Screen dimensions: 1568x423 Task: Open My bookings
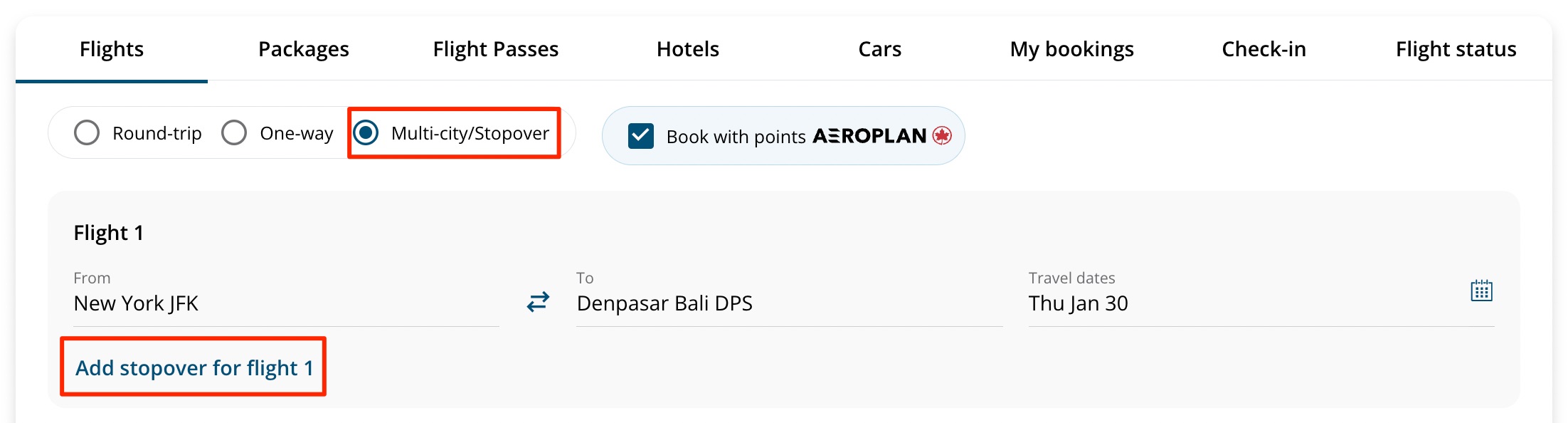click(x=1071, y=48)
